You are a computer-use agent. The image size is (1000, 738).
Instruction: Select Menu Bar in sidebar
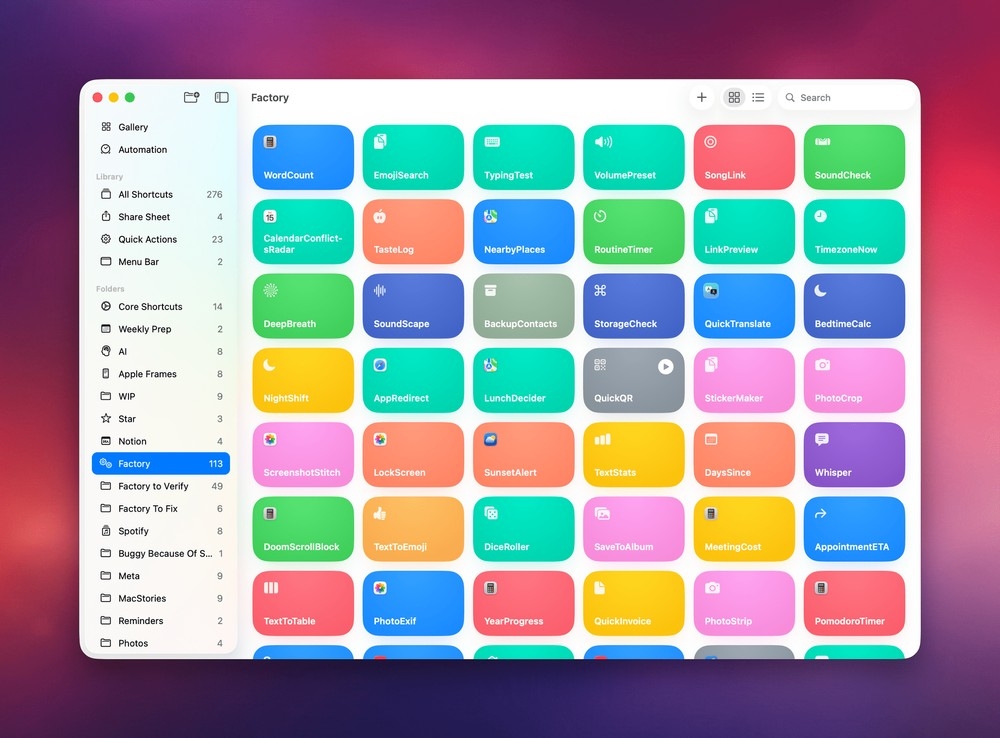(x=161, y=262)
